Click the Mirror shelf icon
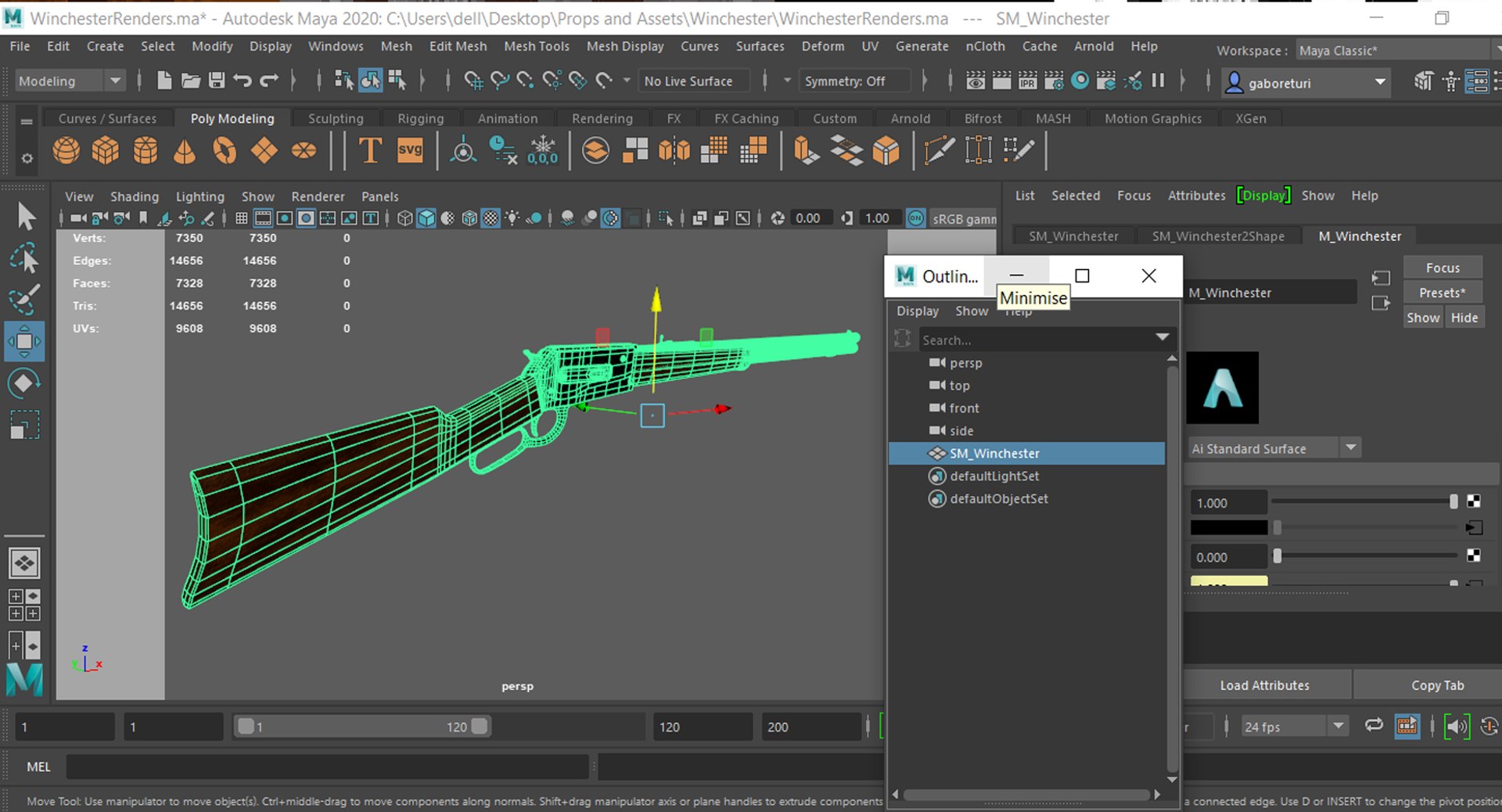1502x812 pixels. pos(674,149)
